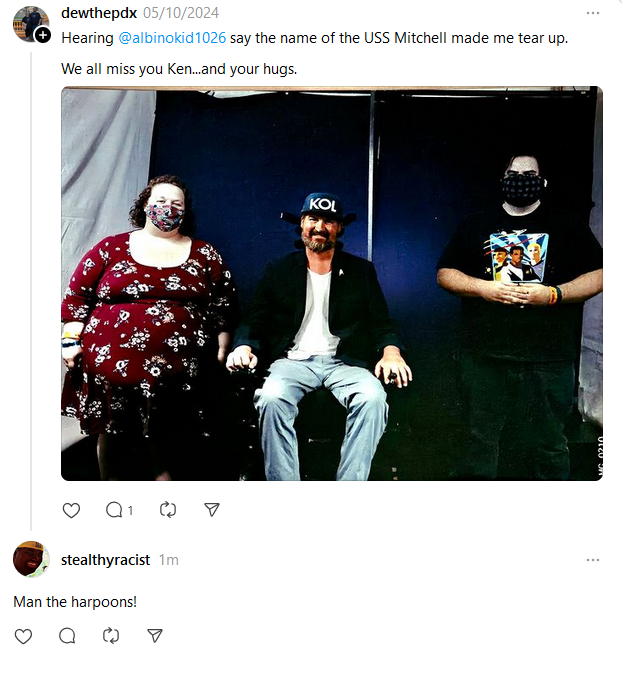Select the 'Man the harpoons!' reply text

point(75,602)
